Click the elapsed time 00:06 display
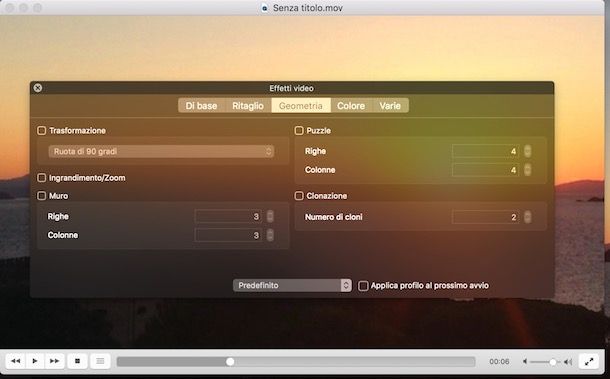Image resolution: width=610 pixels, height=379 pixels. [499, 361]
